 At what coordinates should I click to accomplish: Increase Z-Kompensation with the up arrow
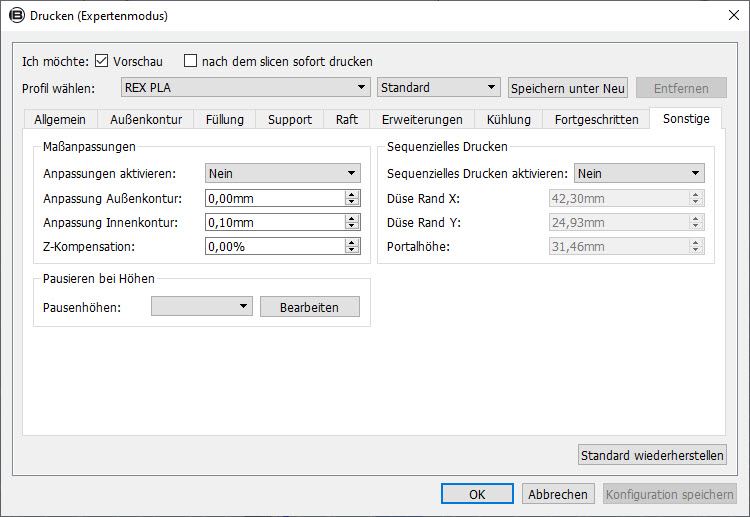[352, 242]
